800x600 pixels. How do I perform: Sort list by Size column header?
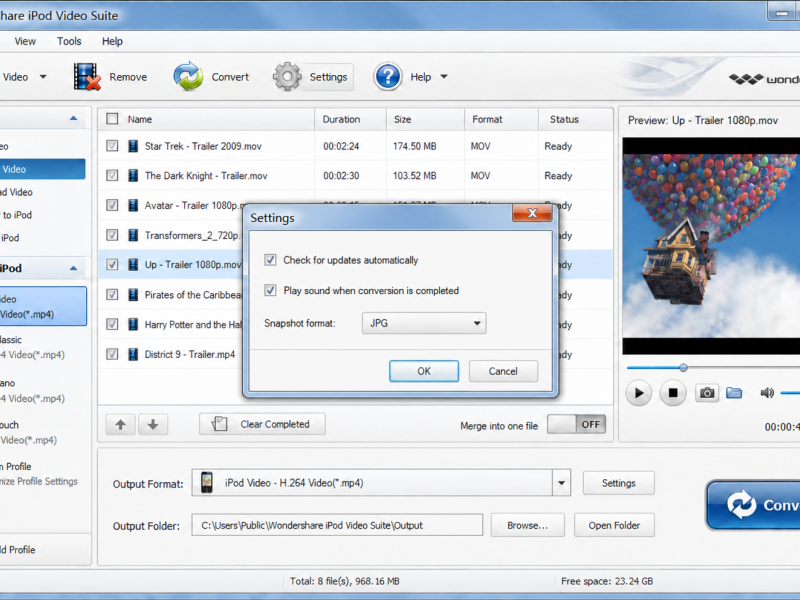pyautogui.click(x=426, y=119)
